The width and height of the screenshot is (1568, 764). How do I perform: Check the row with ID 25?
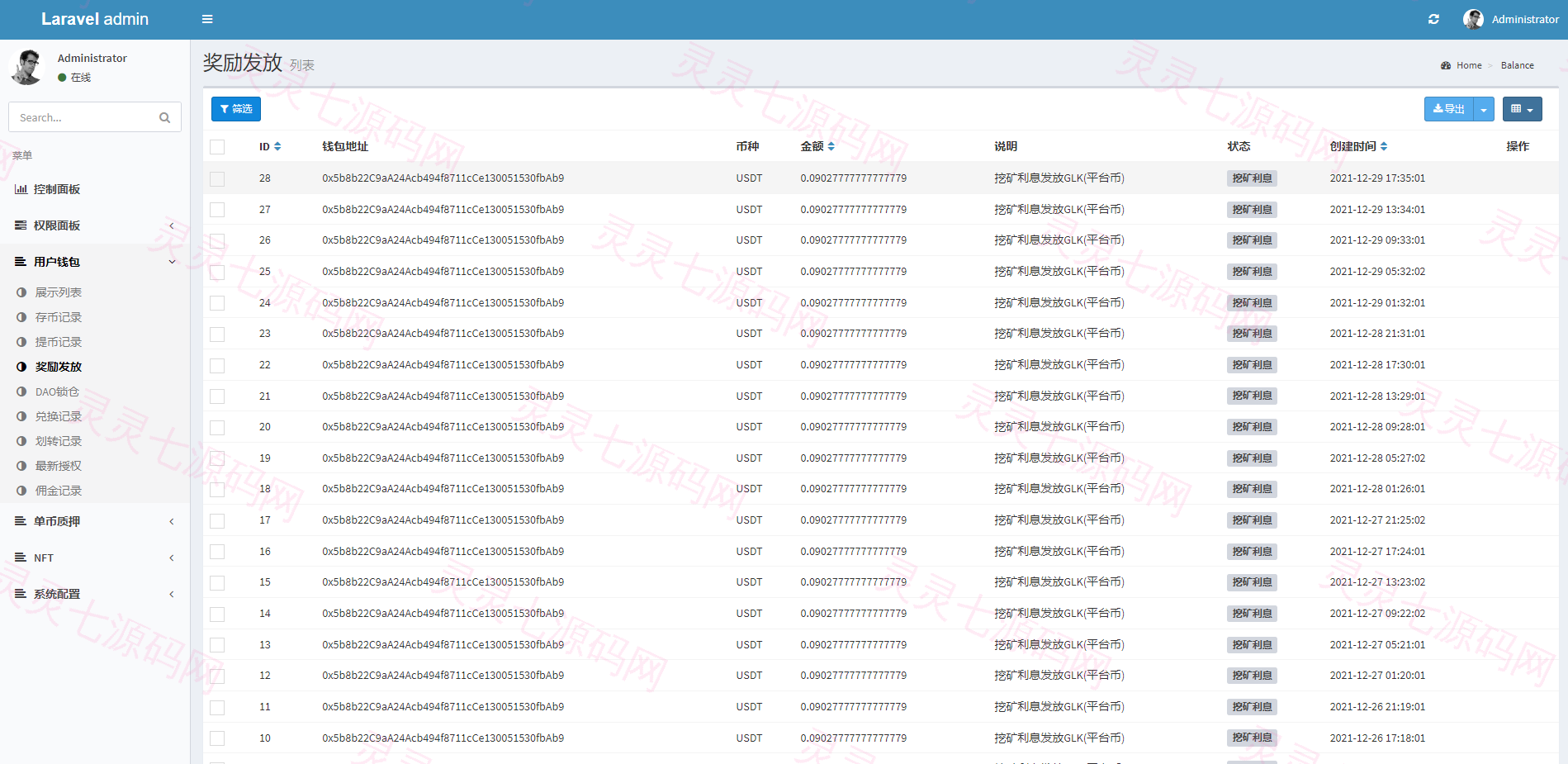click(x=217, y=272)
